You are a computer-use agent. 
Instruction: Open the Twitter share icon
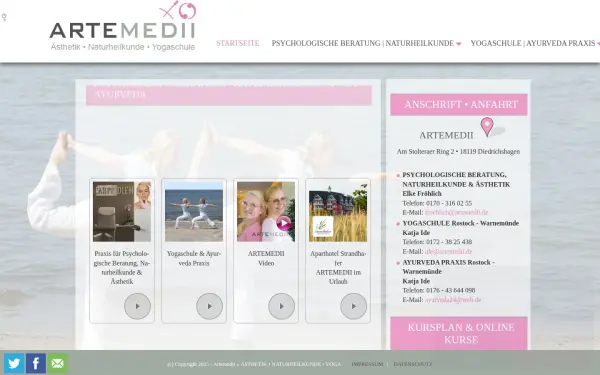(14, 363)
